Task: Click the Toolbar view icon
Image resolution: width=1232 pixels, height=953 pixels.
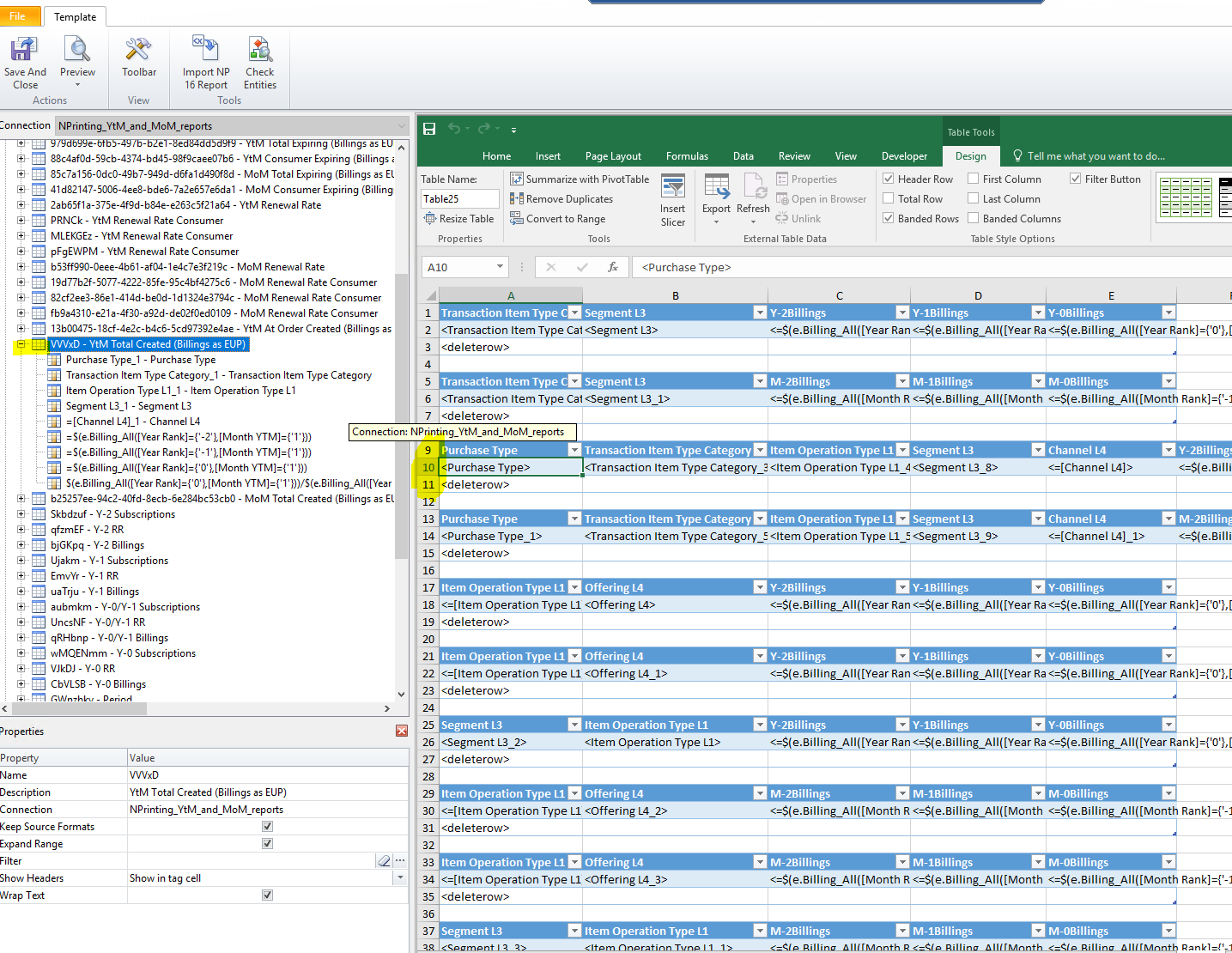Action: (138, 58)
